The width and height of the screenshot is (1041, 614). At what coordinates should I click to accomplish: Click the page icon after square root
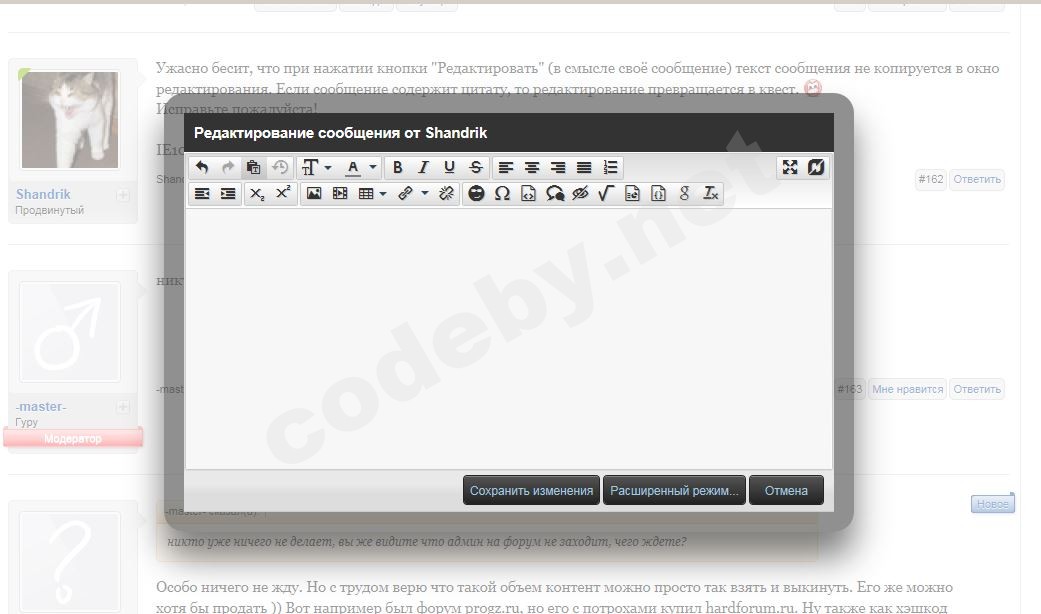pyautogui.click(x=632, y=193)
